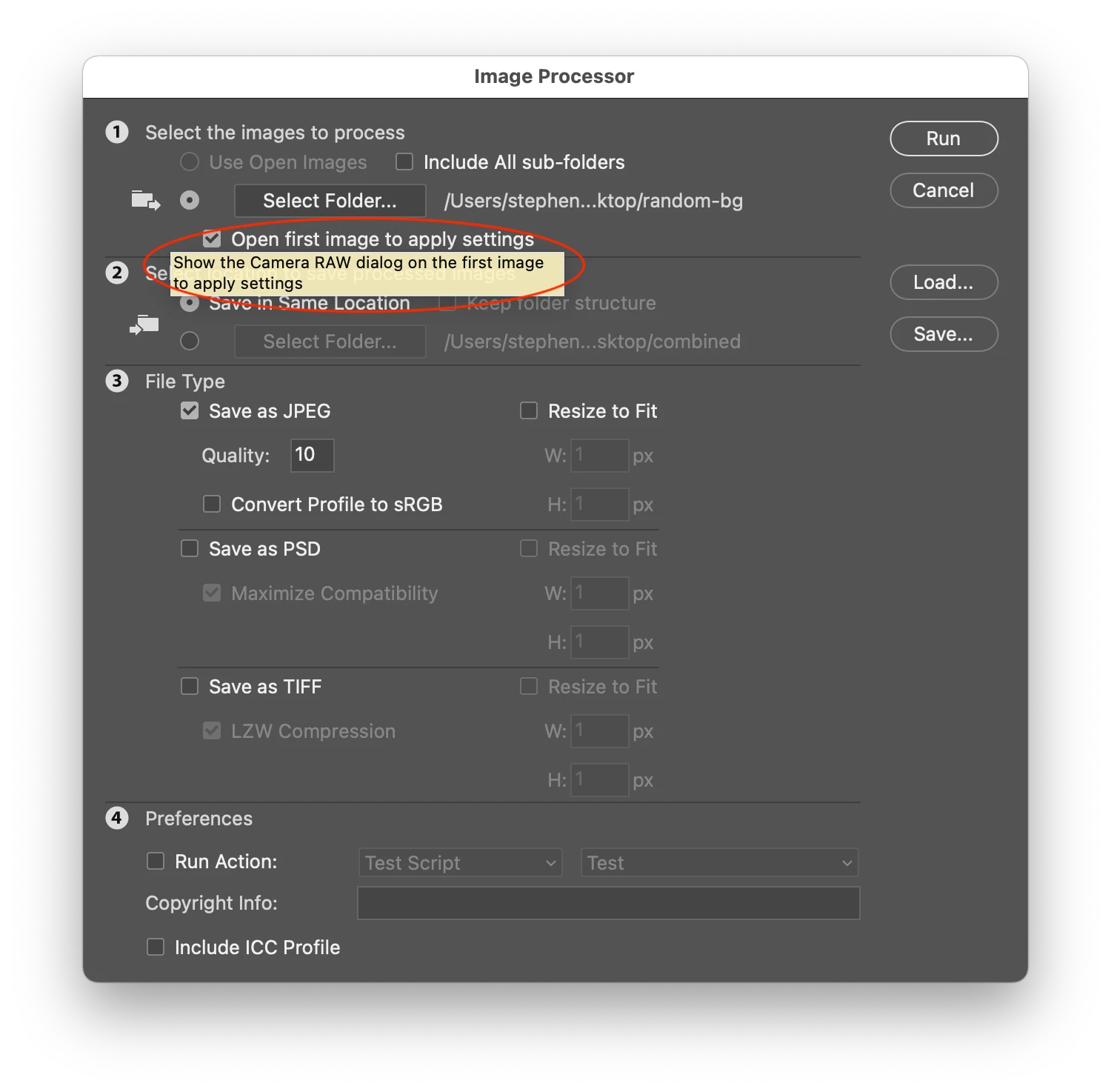Image resolution: width=1111 pixels, height=1092 pixels.
Task: Enable Save as PSD
Action: [x=190, y=548]
